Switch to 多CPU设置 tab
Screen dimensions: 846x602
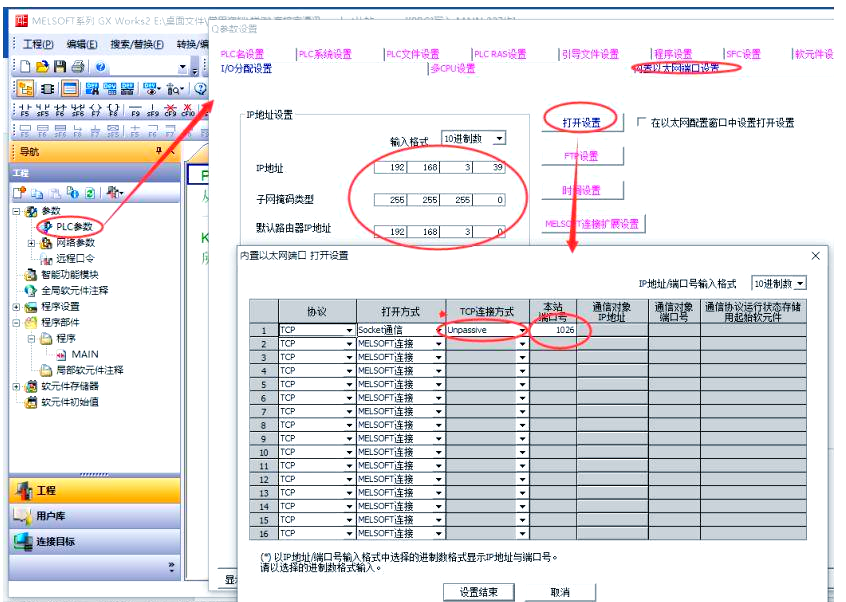click(x=453, y=69)
